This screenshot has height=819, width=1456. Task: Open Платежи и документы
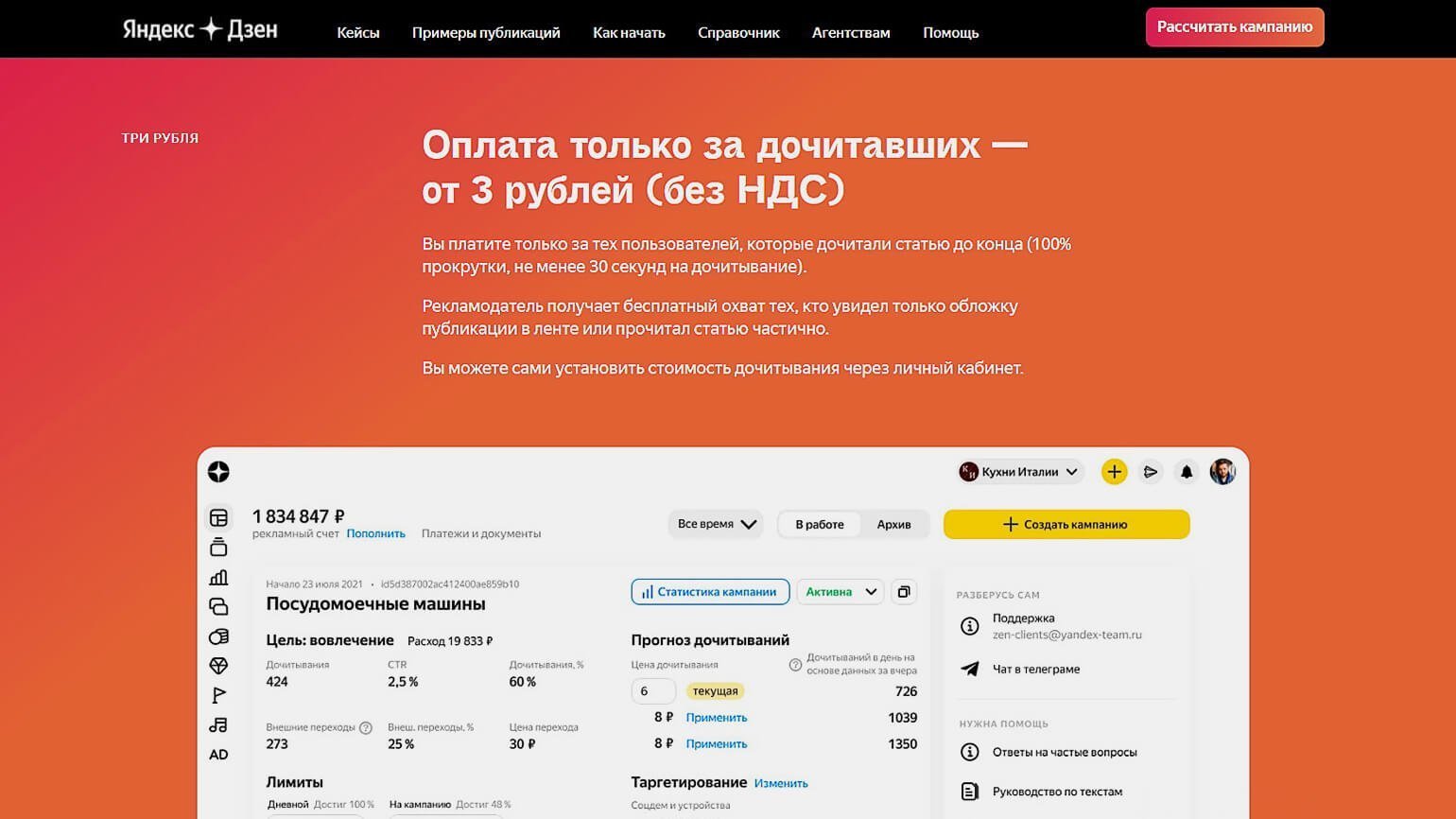(x=481, y=533)
